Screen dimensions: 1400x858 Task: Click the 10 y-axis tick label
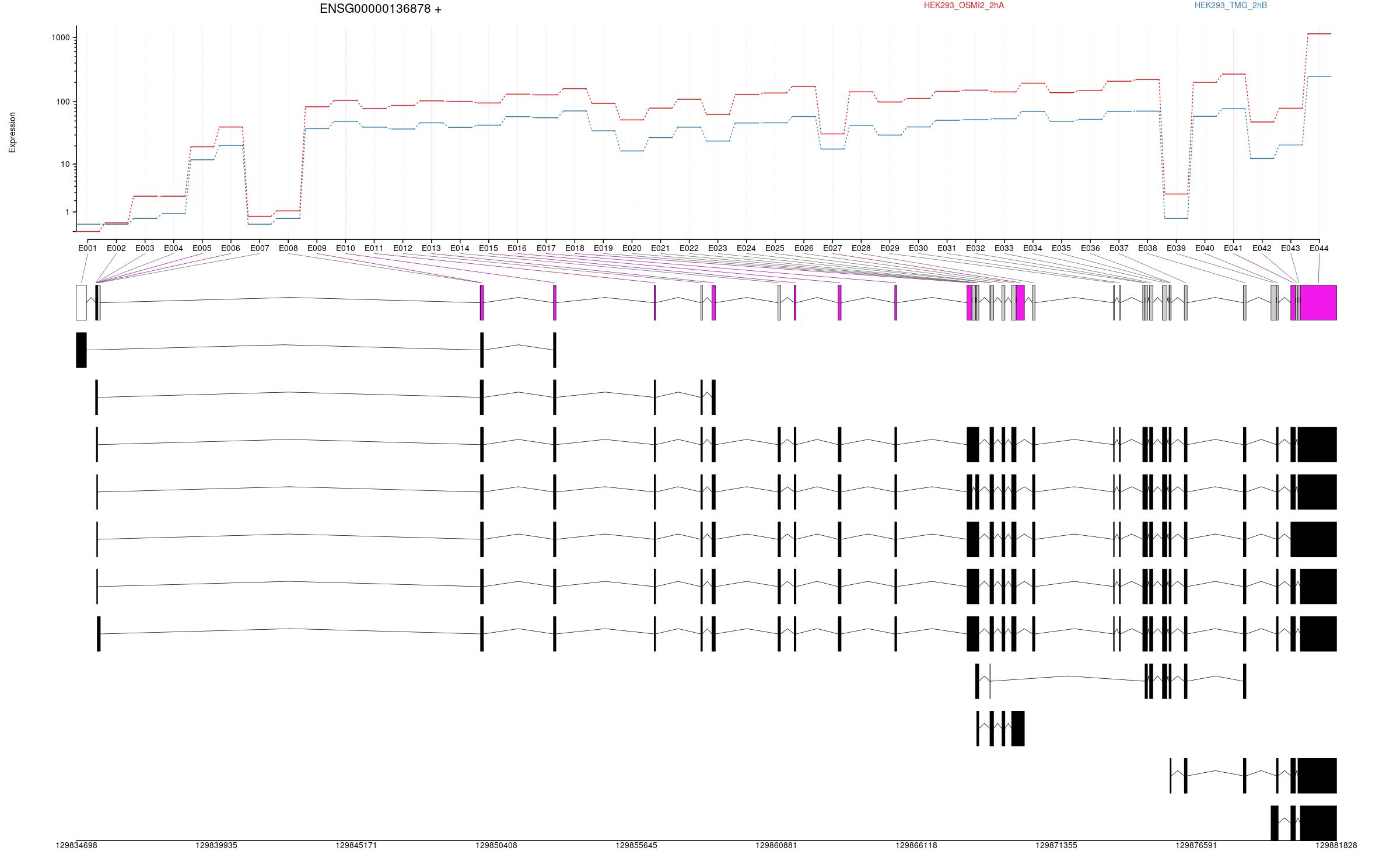65,164
